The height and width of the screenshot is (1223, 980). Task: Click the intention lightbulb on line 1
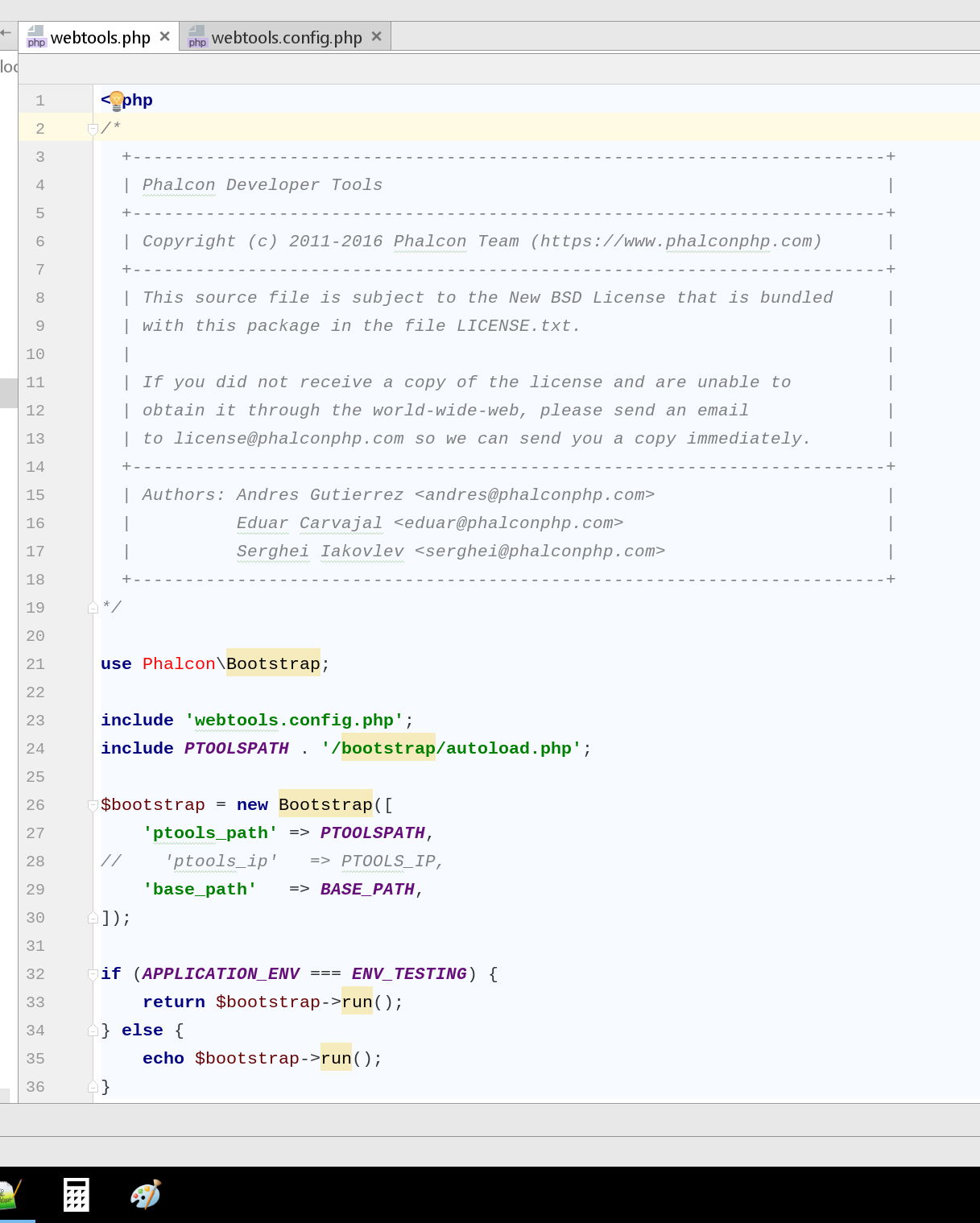tap(116, 101)
